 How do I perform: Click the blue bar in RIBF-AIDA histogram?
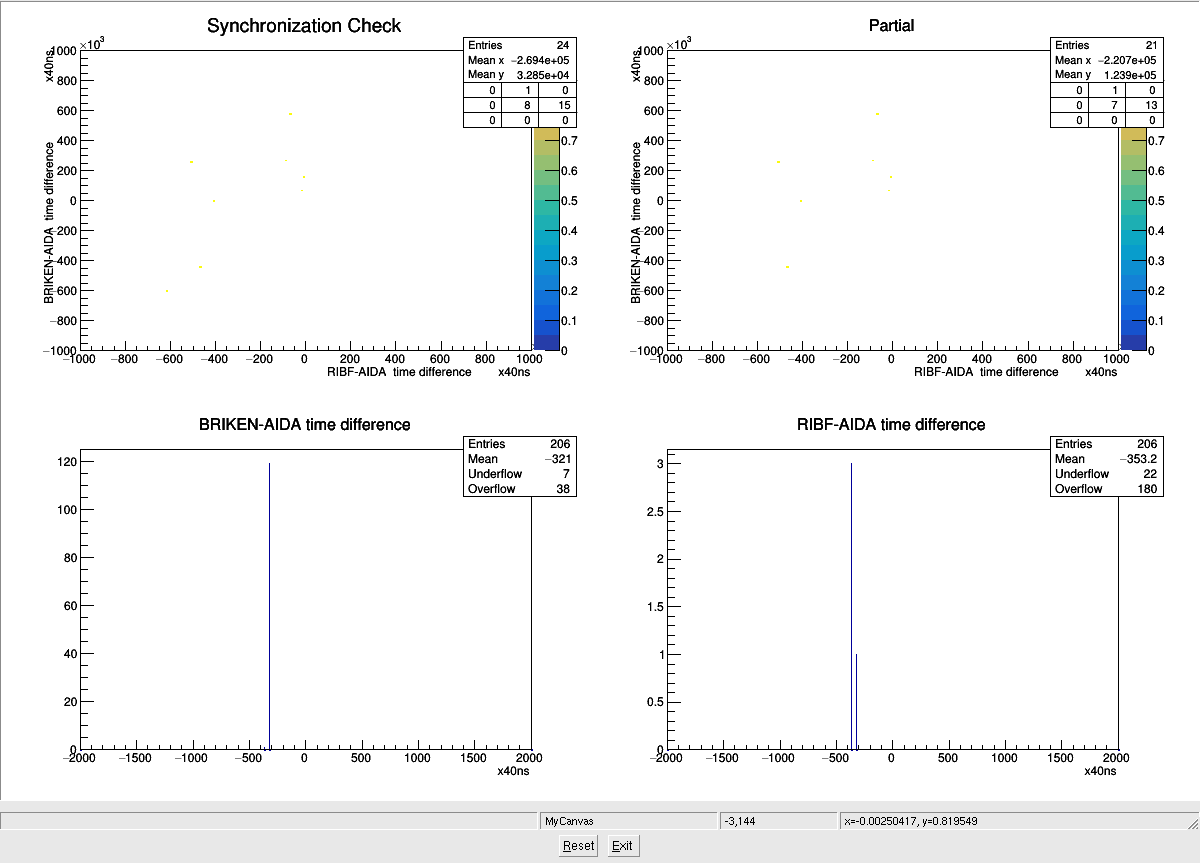(x=857, y=701)
